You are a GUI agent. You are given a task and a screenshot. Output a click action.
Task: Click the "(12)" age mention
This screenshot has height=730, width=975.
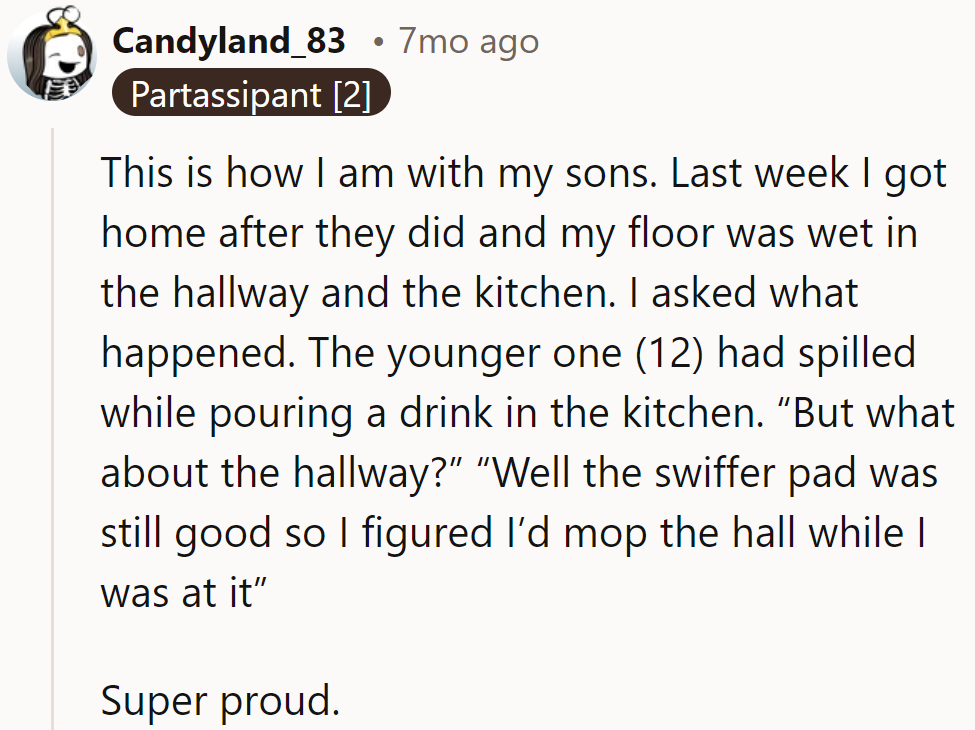668,353
